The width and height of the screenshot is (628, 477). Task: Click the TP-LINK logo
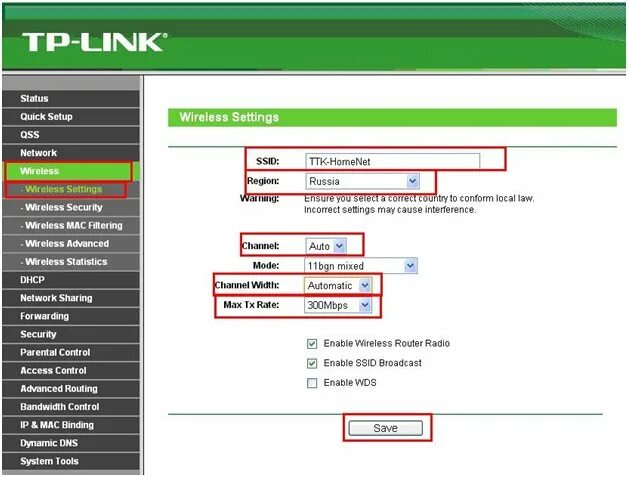point(95,42)
